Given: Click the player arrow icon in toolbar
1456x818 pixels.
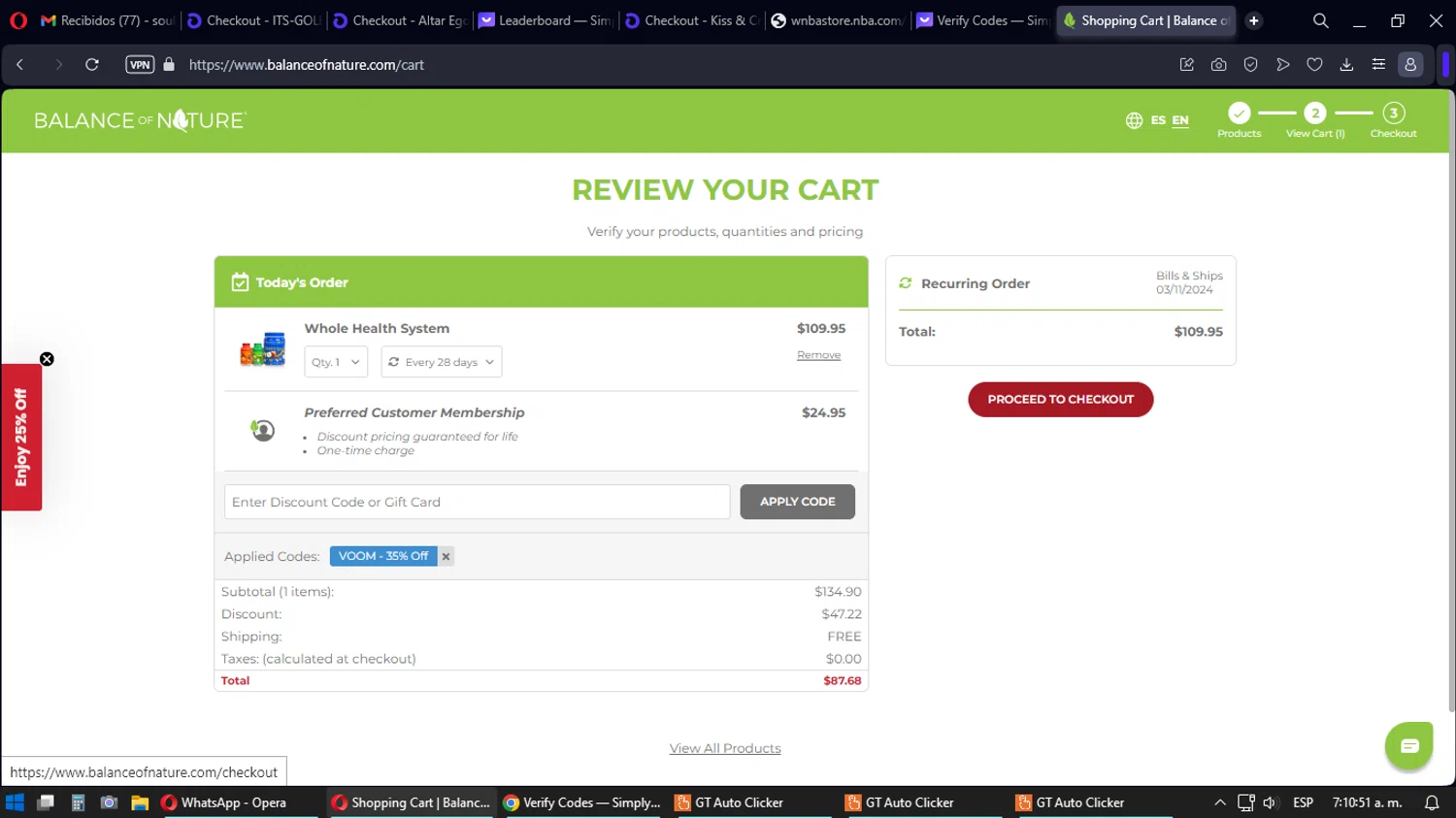Looking at the screenshot, I should pos(1282,65).
